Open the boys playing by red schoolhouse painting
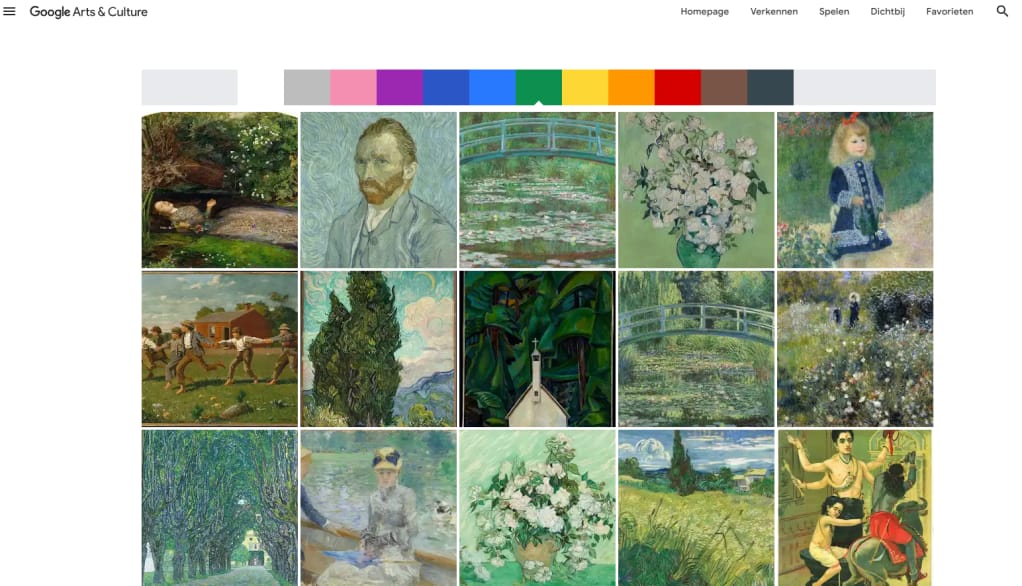This screenshot has height=586, width=1022. click(220, 349)
